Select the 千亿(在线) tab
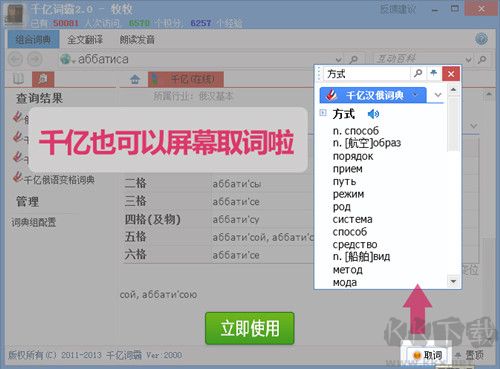 (186, 79)
